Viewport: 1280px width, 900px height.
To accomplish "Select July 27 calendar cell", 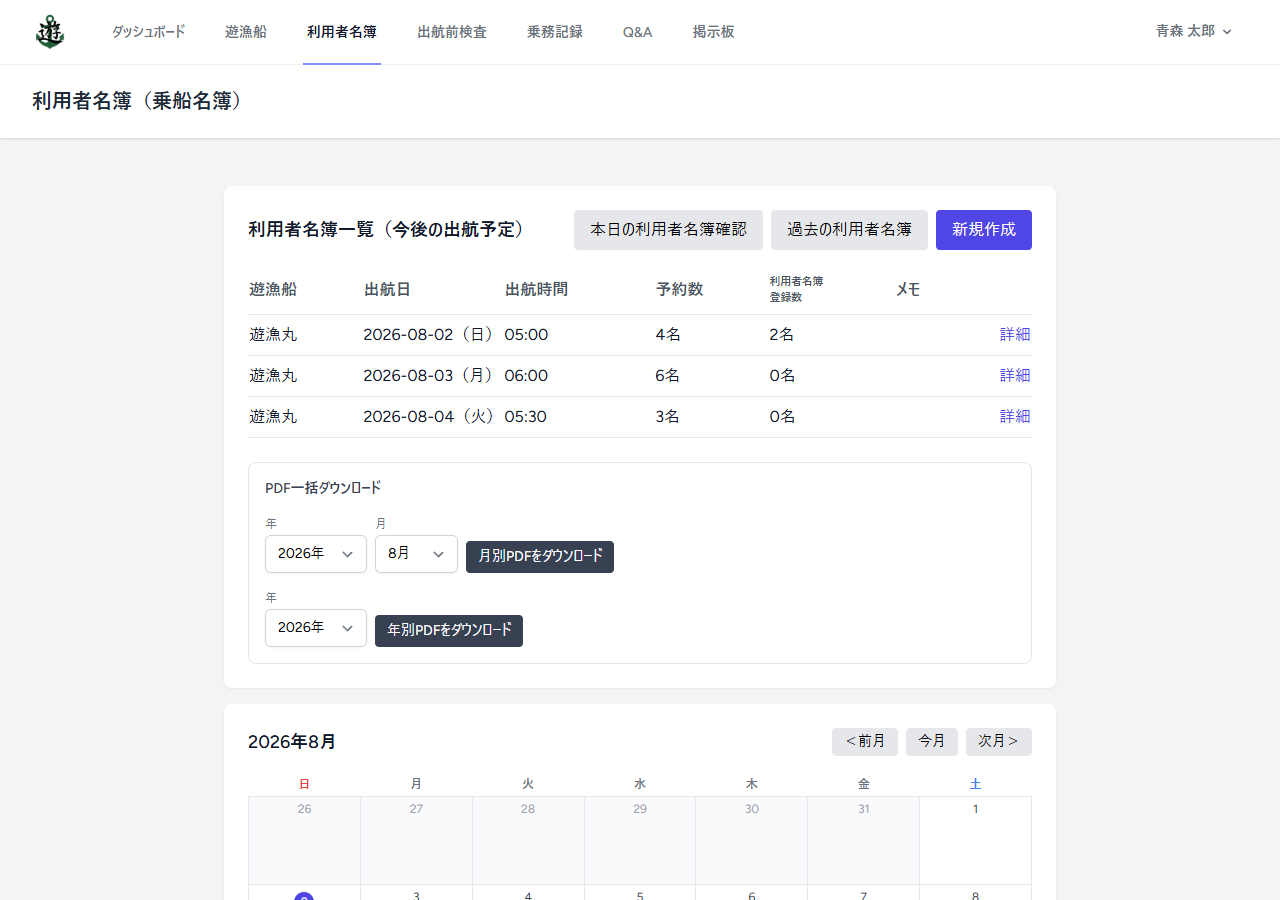I will tap(416, 840).
